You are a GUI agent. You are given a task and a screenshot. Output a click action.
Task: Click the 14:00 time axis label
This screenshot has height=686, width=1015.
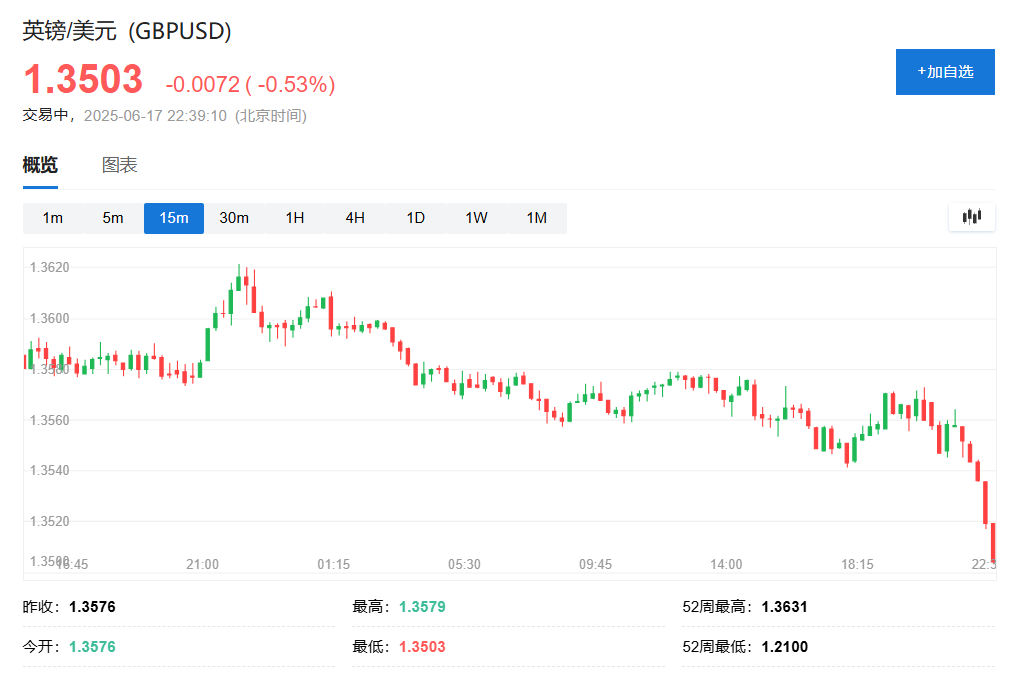(x=726, y=564)
